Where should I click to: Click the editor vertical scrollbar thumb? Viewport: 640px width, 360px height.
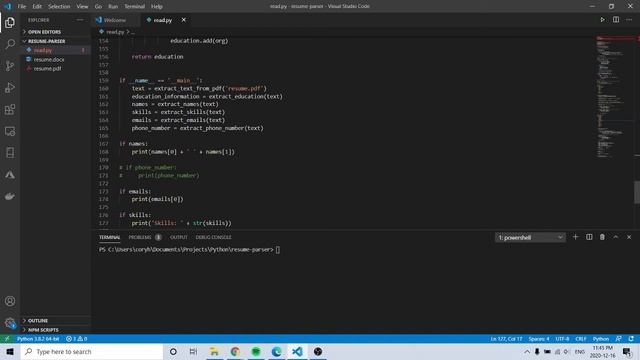point(637,192)
